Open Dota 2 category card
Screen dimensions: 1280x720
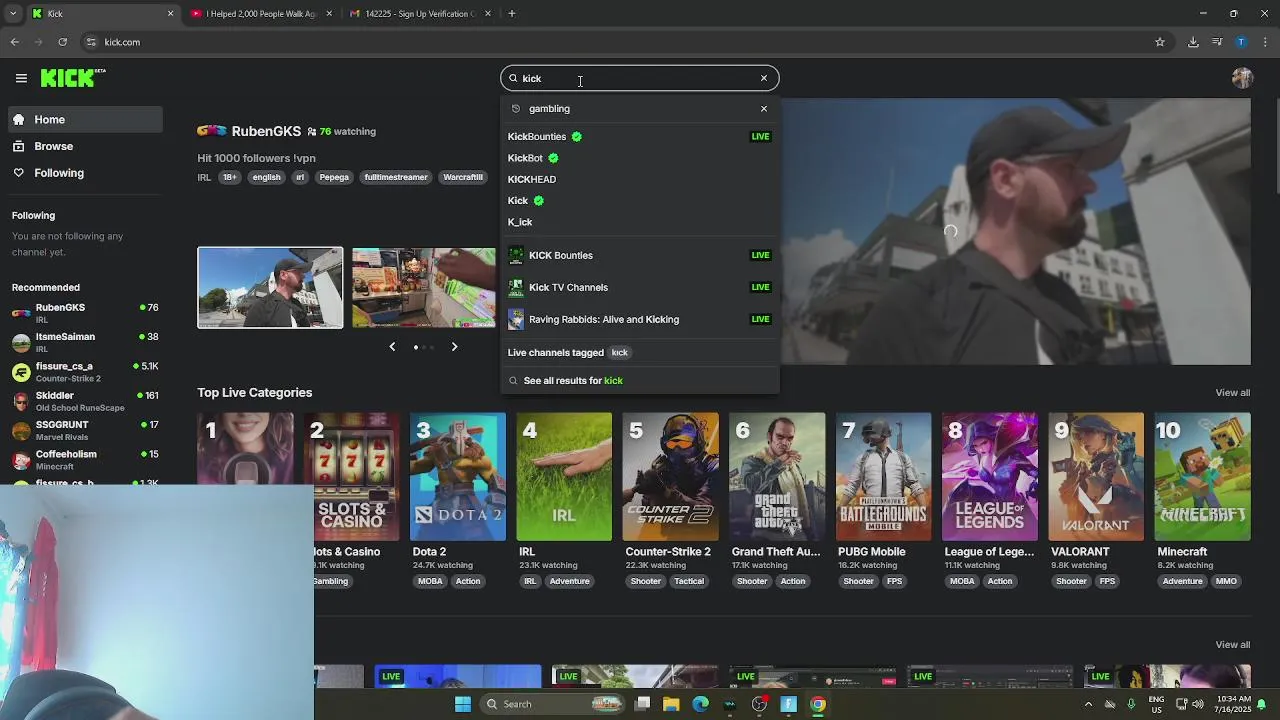pos(458,477)
